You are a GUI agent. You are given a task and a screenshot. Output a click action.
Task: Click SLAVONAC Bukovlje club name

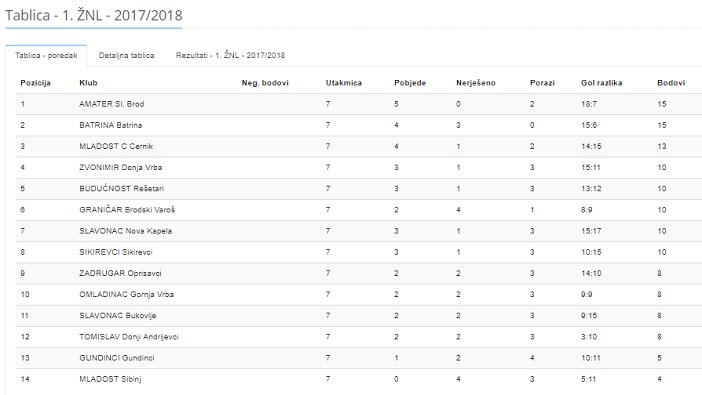pyautogui.click(x=118, y=315)
